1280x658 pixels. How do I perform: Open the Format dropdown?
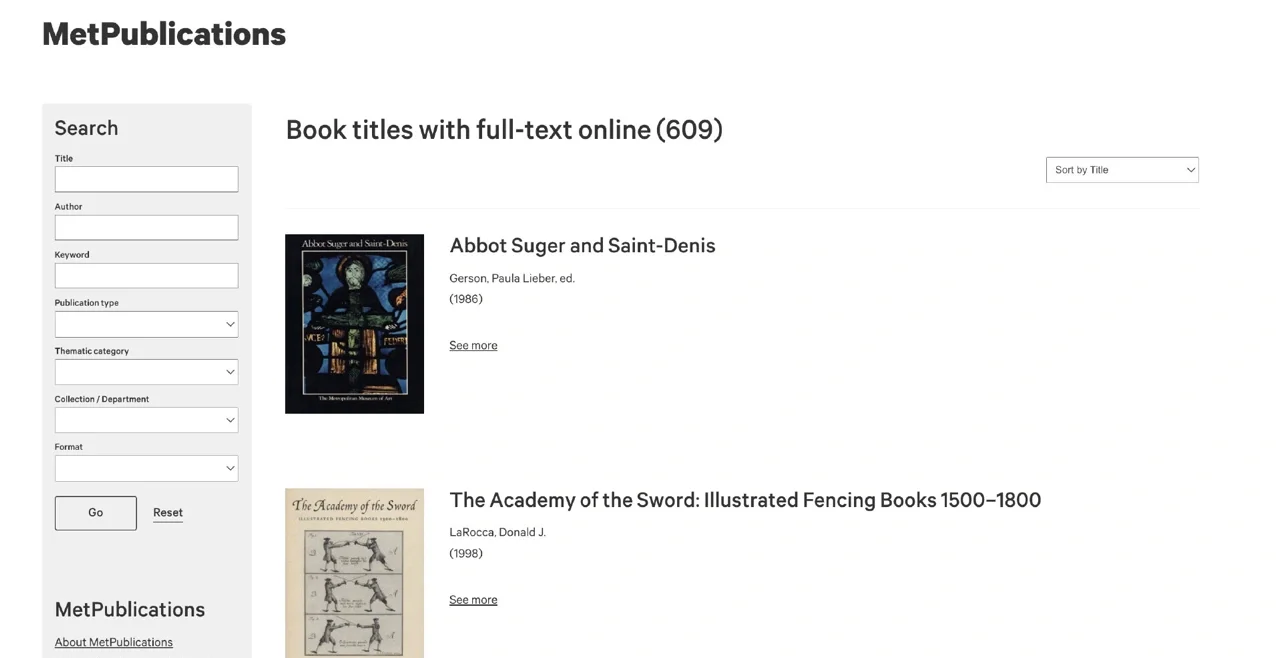[146, 468]
